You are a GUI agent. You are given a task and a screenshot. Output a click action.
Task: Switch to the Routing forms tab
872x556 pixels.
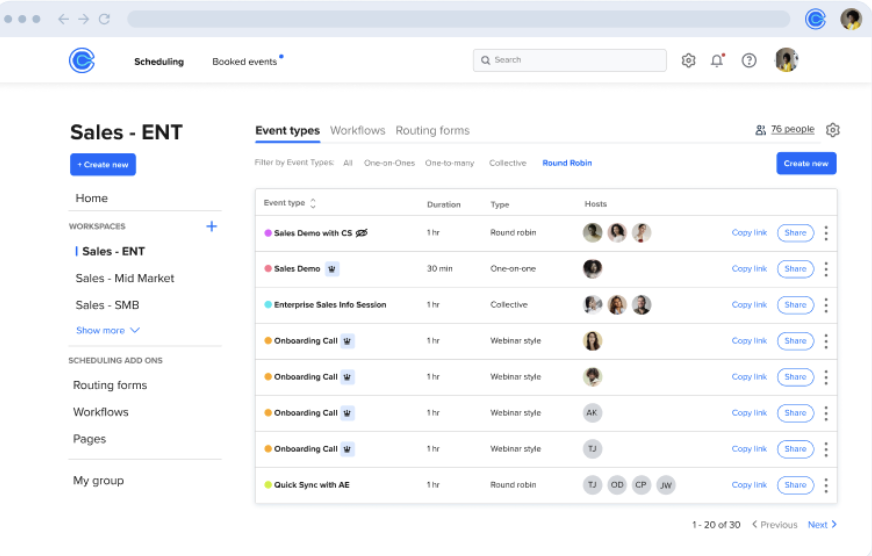[x=433, y=131]
